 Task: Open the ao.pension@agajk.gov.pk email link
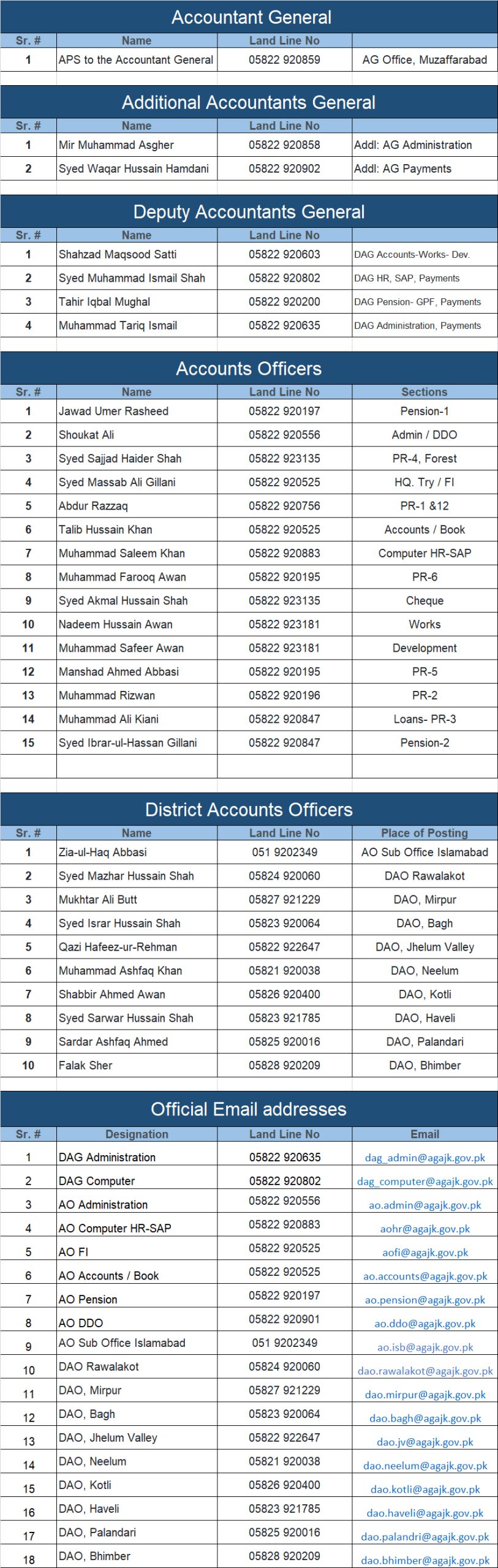click(x=424, y=1300)
